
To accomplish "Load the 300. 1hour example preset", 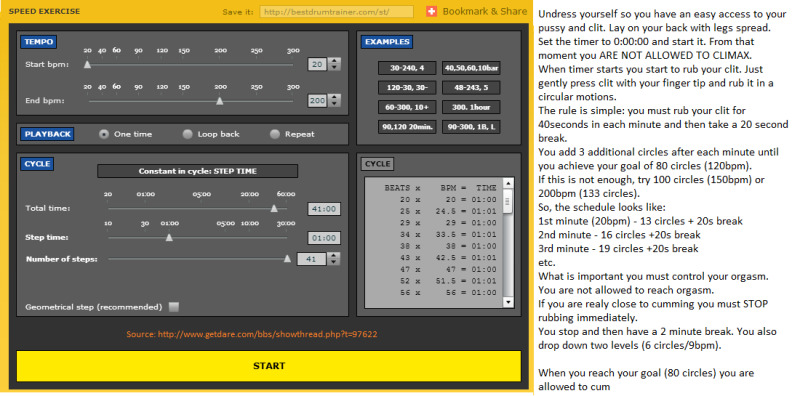I will (x=471, y=107).
